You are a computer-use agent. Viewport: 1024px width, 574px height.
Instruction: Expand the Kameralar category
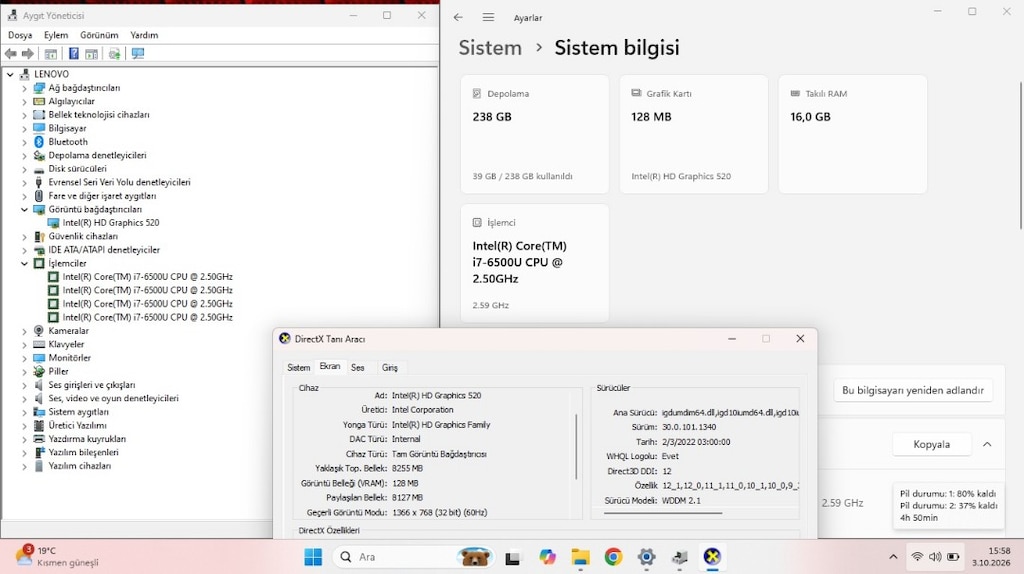(x=24, y=331)
